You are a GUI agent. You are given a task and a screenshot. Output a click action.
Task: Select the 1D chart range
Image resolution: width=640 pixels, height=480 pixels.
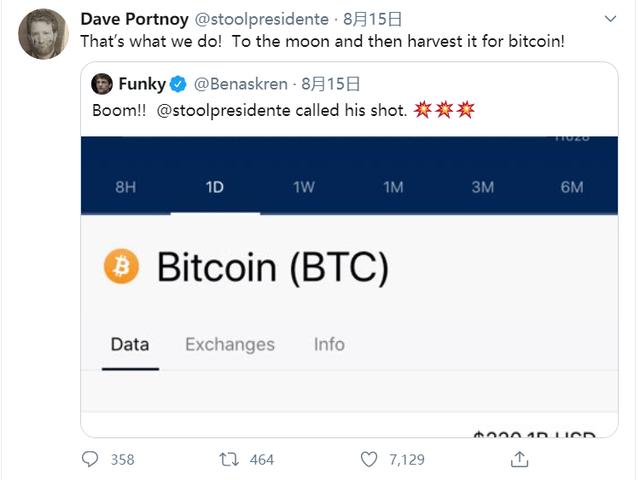tap(215, 187)
